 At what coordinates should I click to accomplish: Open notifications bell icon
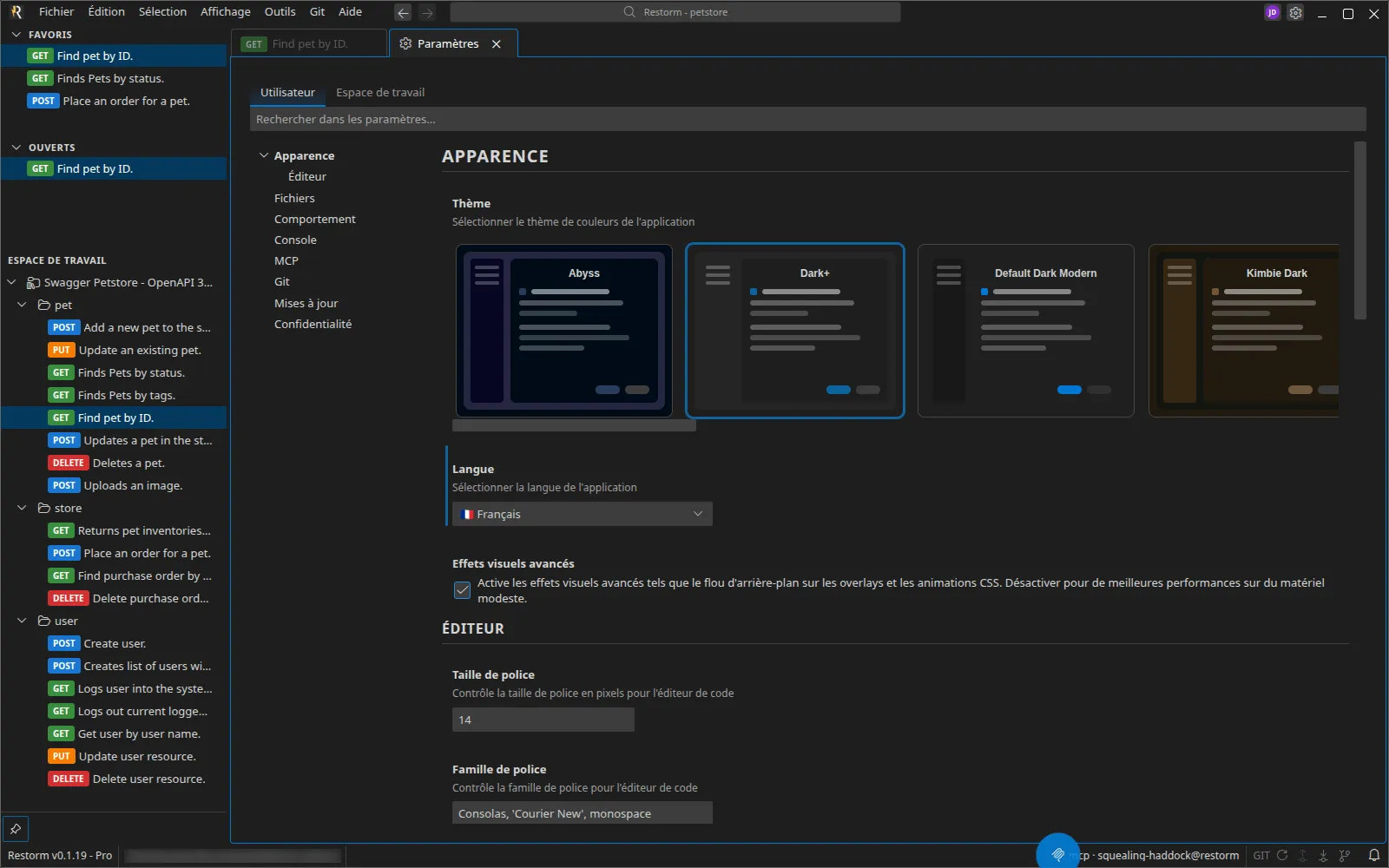1374,855
